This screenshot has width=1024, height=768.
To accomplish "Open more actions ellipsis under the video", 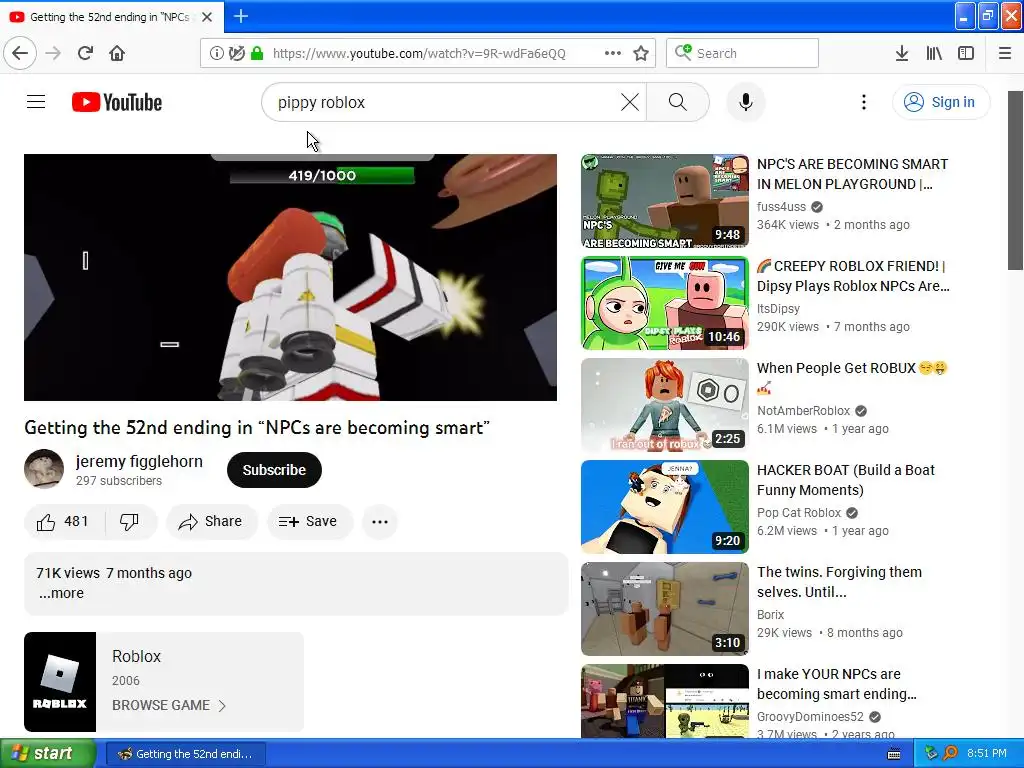I will coord(379,521).
